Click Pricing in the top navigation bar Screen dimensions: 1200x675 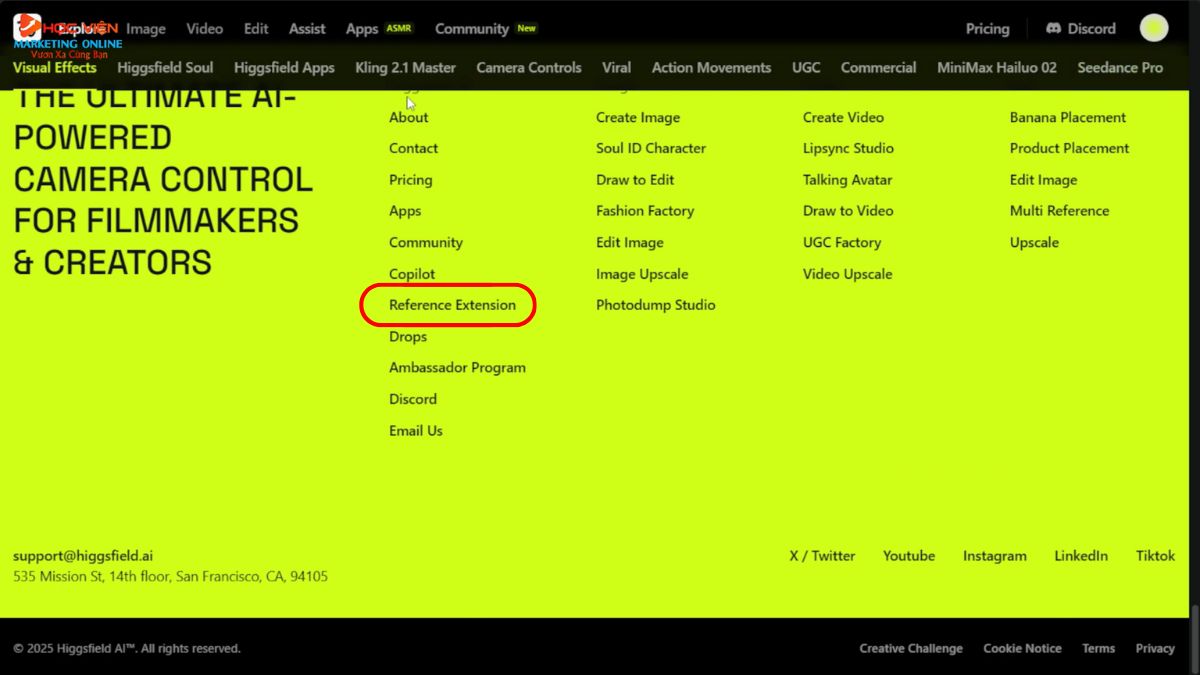[987, 29]
